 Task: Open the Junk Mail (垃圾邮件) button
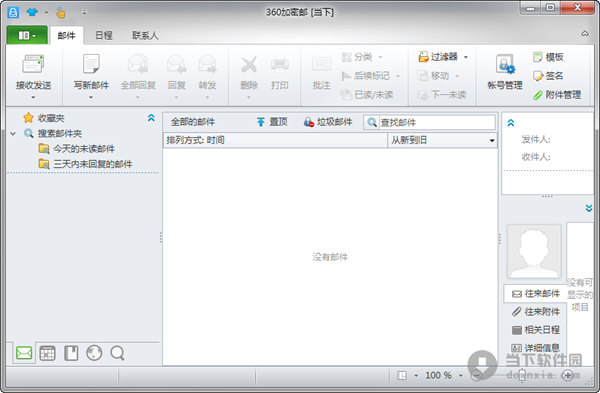tap(328, 122)
